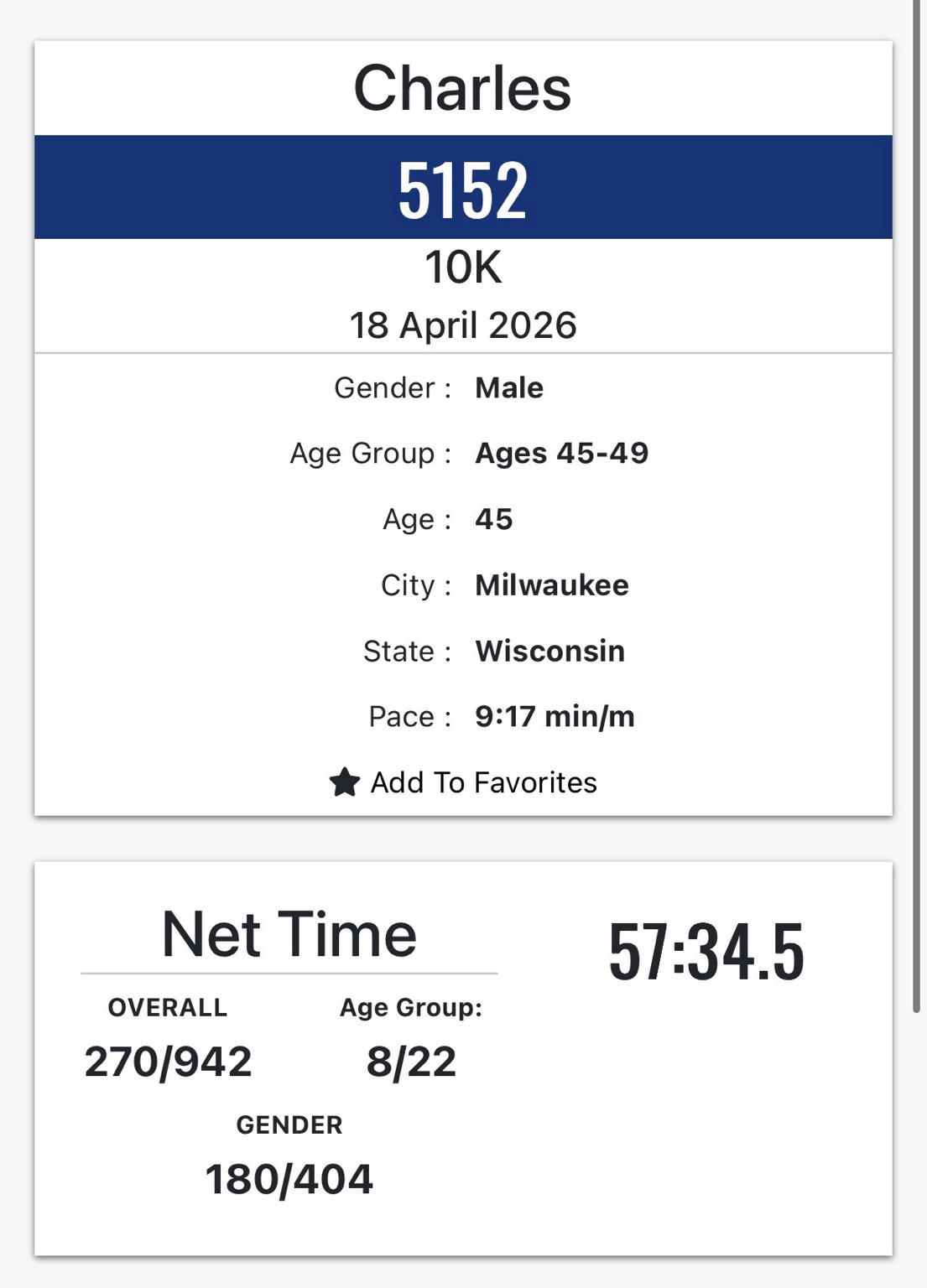
Task: Click the net time 57:34.5
Action: [x=706, y=952]
